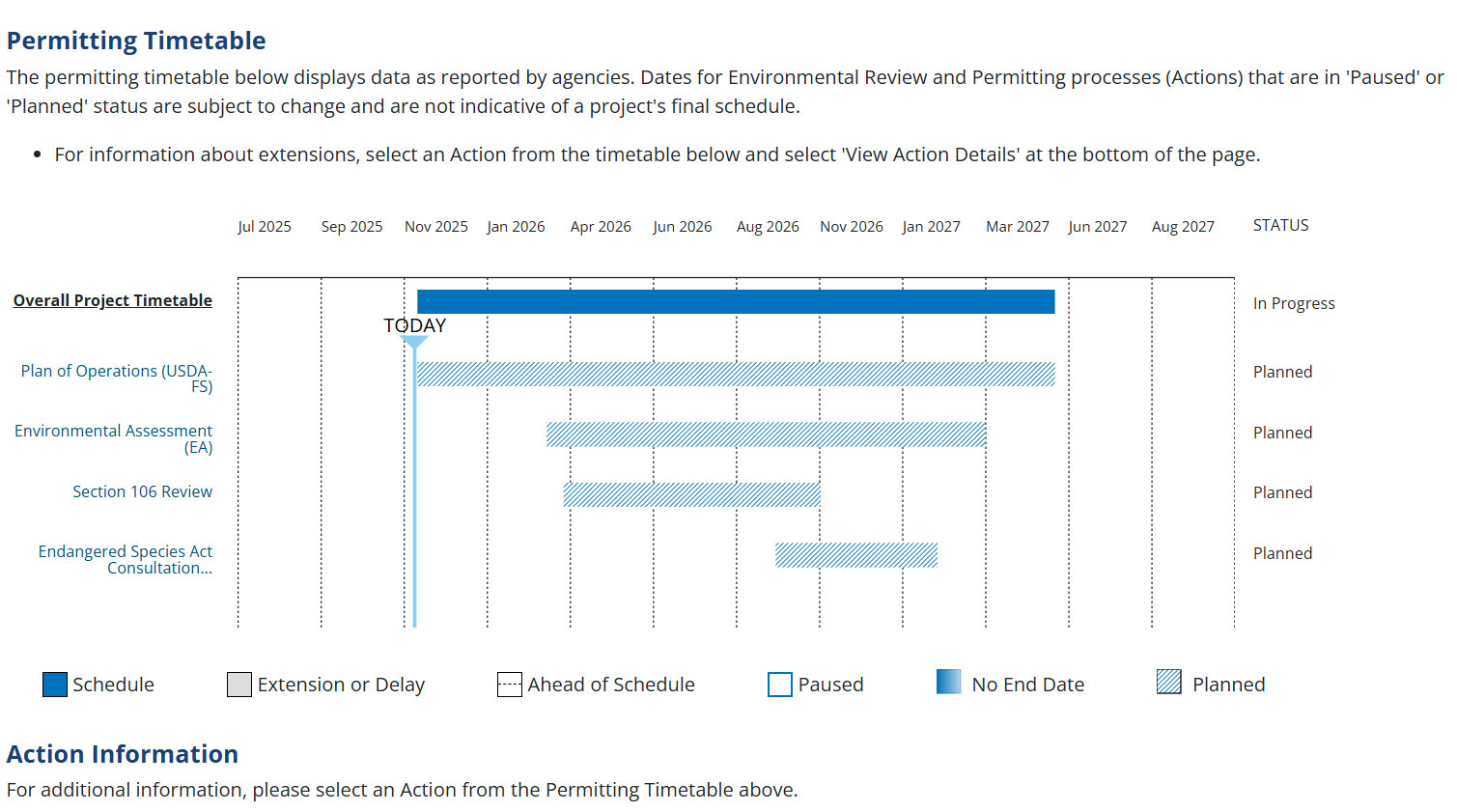Click the Ahead of Schedule legend icon
Viewport: 1457px width, 812px height.
point(509,685)
